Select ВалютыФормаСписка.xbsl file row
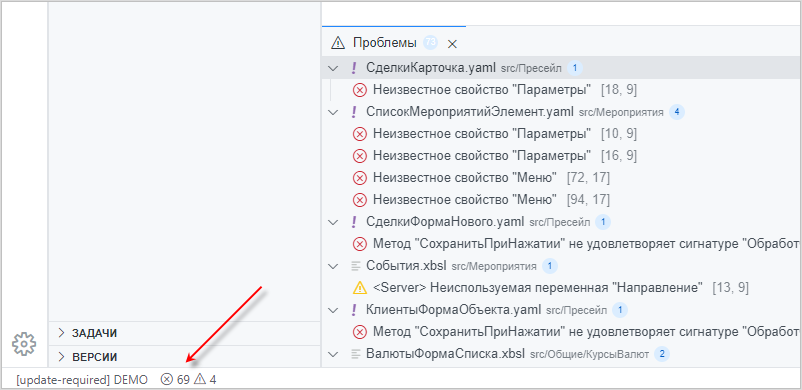Screen dimensions: 802x390 coord(561,354)
